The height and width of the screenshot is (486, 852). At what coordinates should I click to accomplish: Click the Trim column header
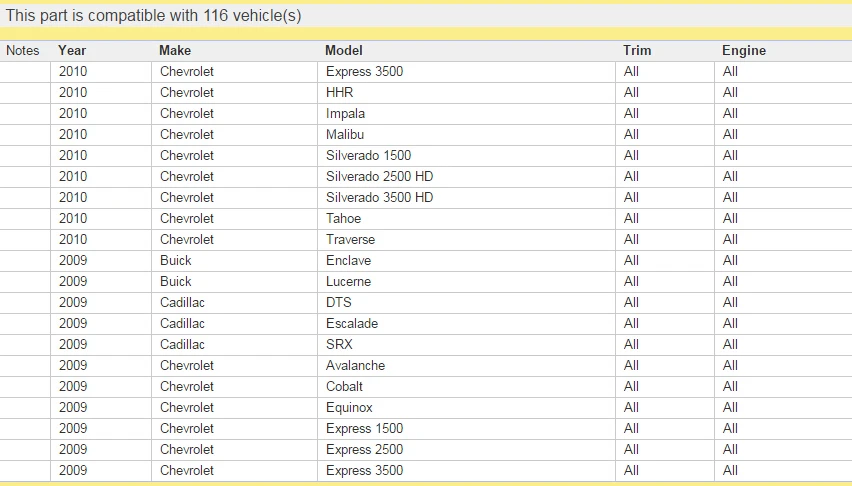click(637, 51)
